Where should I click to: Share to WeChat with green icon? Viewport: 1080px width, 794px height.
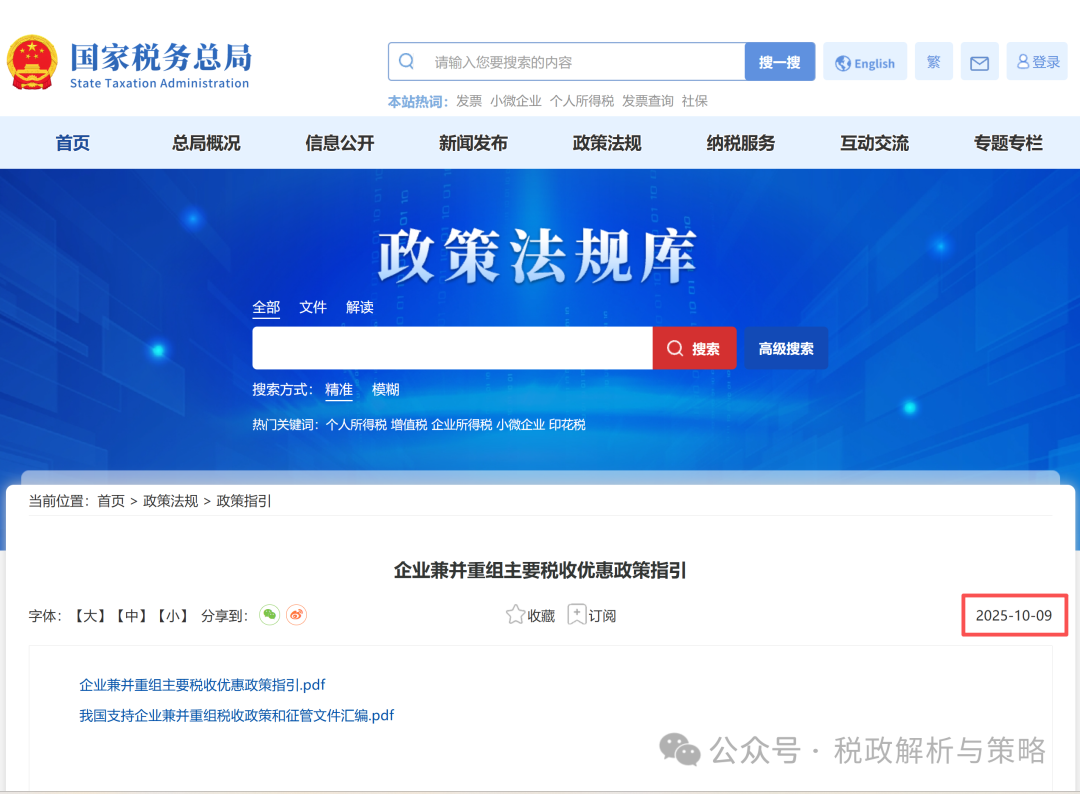[269, 615]
